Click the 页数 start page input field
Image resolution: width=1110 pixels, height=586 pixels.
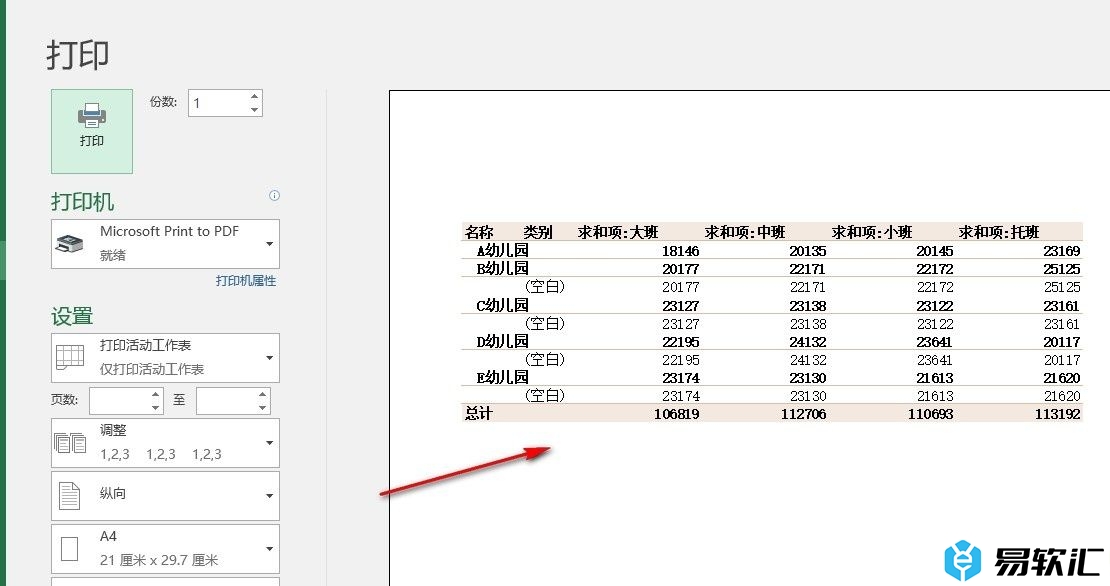point(120,401)
